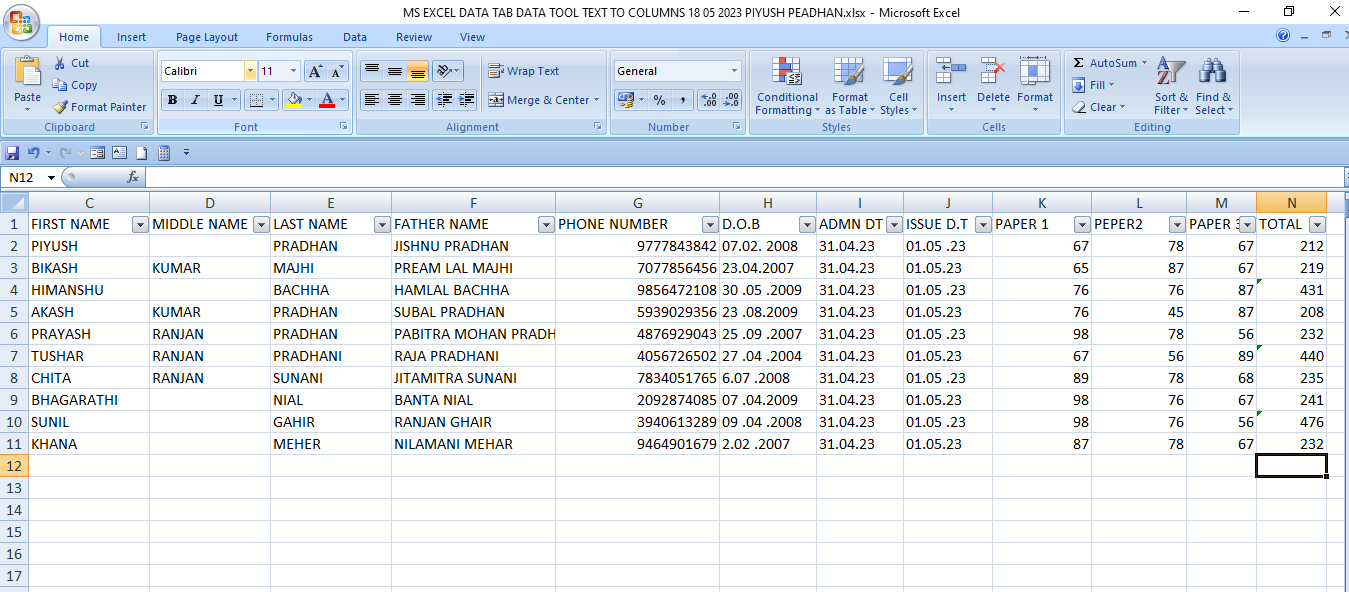Click the Insert Function fx icon

point(133,177)
